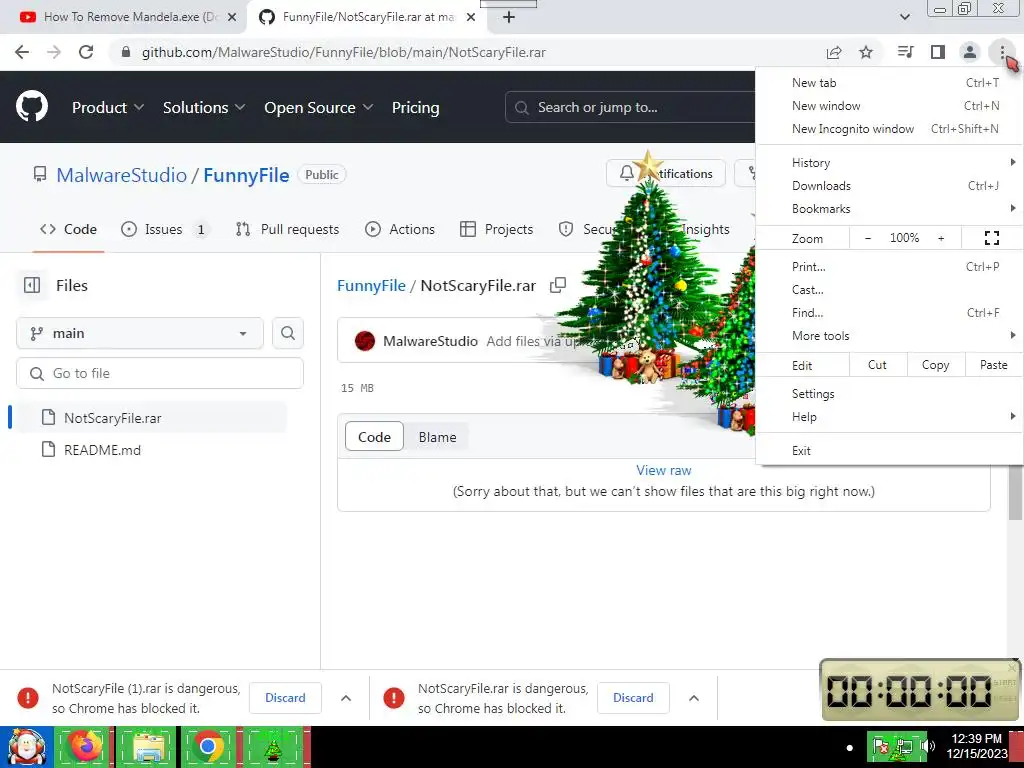Discard the NotScaryFile.rar download
Viewport: 1024px width, 768px height.
[x=633, y=697]
